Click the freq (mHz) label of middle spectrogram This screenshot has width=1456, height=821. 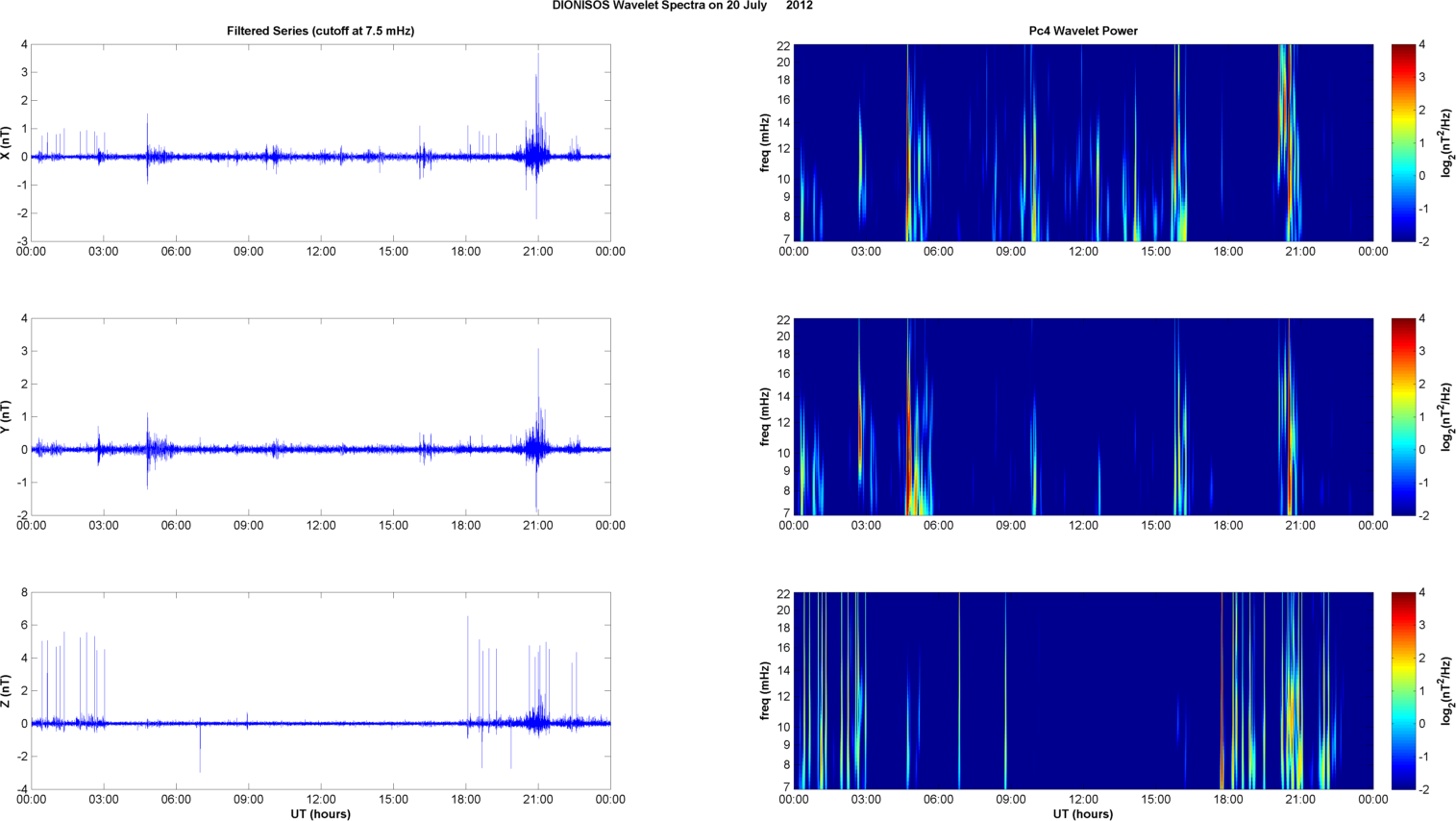(x=765, y=417)
